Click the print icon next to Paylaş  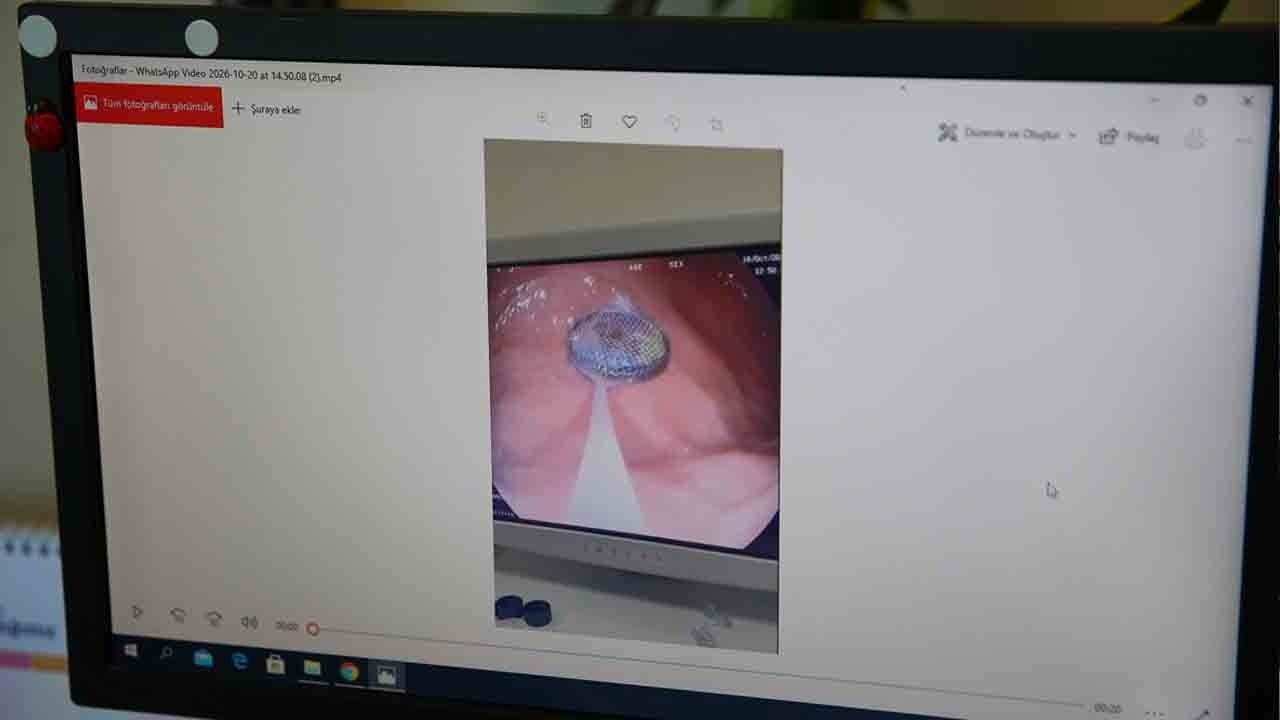click(1194, 139)
